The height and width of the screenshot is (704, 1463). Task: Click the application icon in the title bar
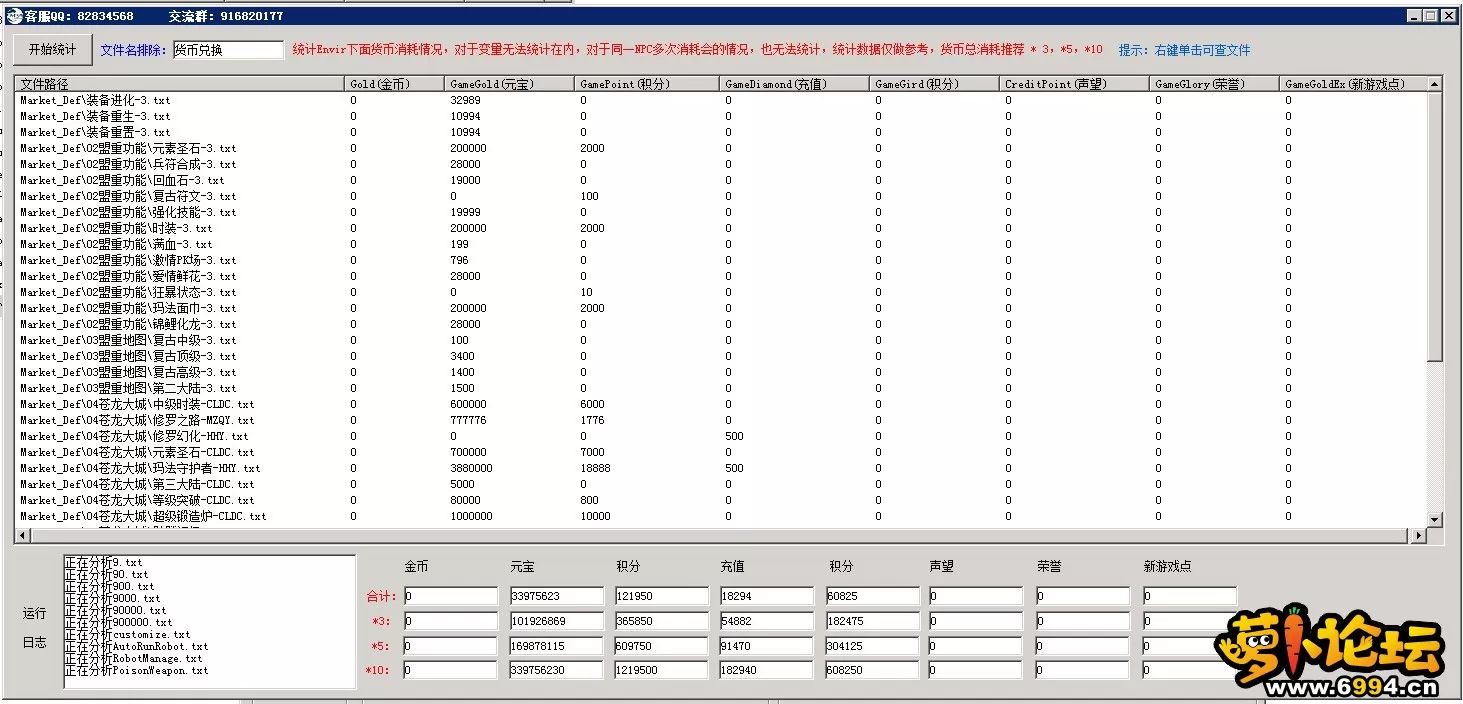(14, 16)
